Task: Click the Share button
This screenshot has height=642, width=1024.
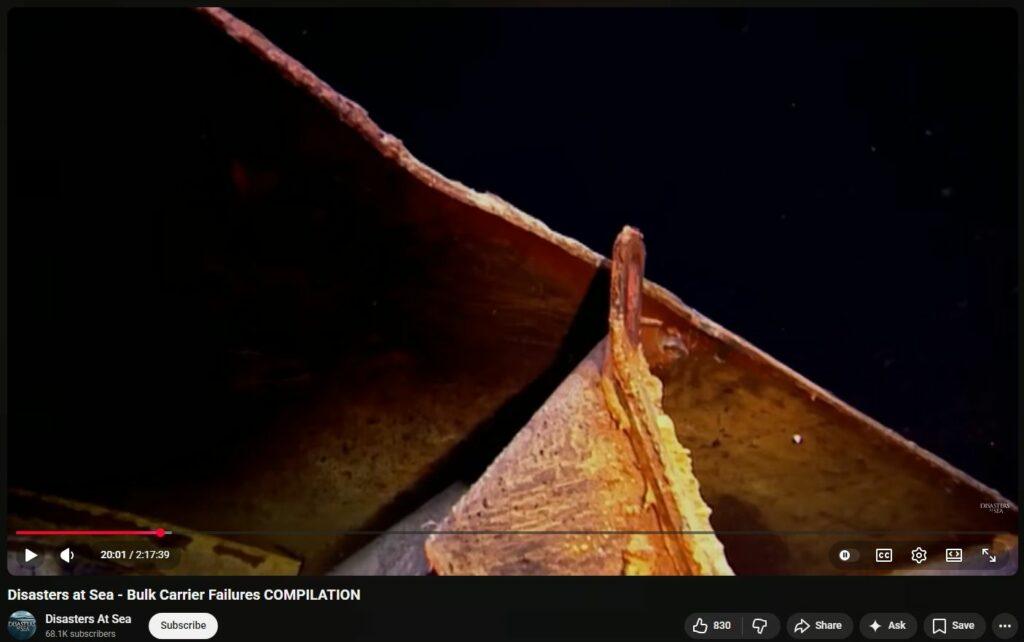Action: coord(818,626)
